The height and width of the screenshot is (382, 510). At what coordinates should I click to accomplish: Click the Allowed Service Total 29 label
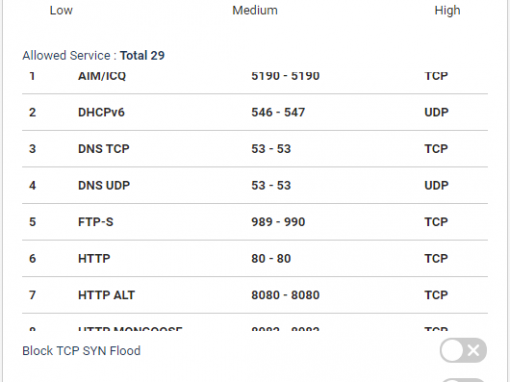point(93,55)
